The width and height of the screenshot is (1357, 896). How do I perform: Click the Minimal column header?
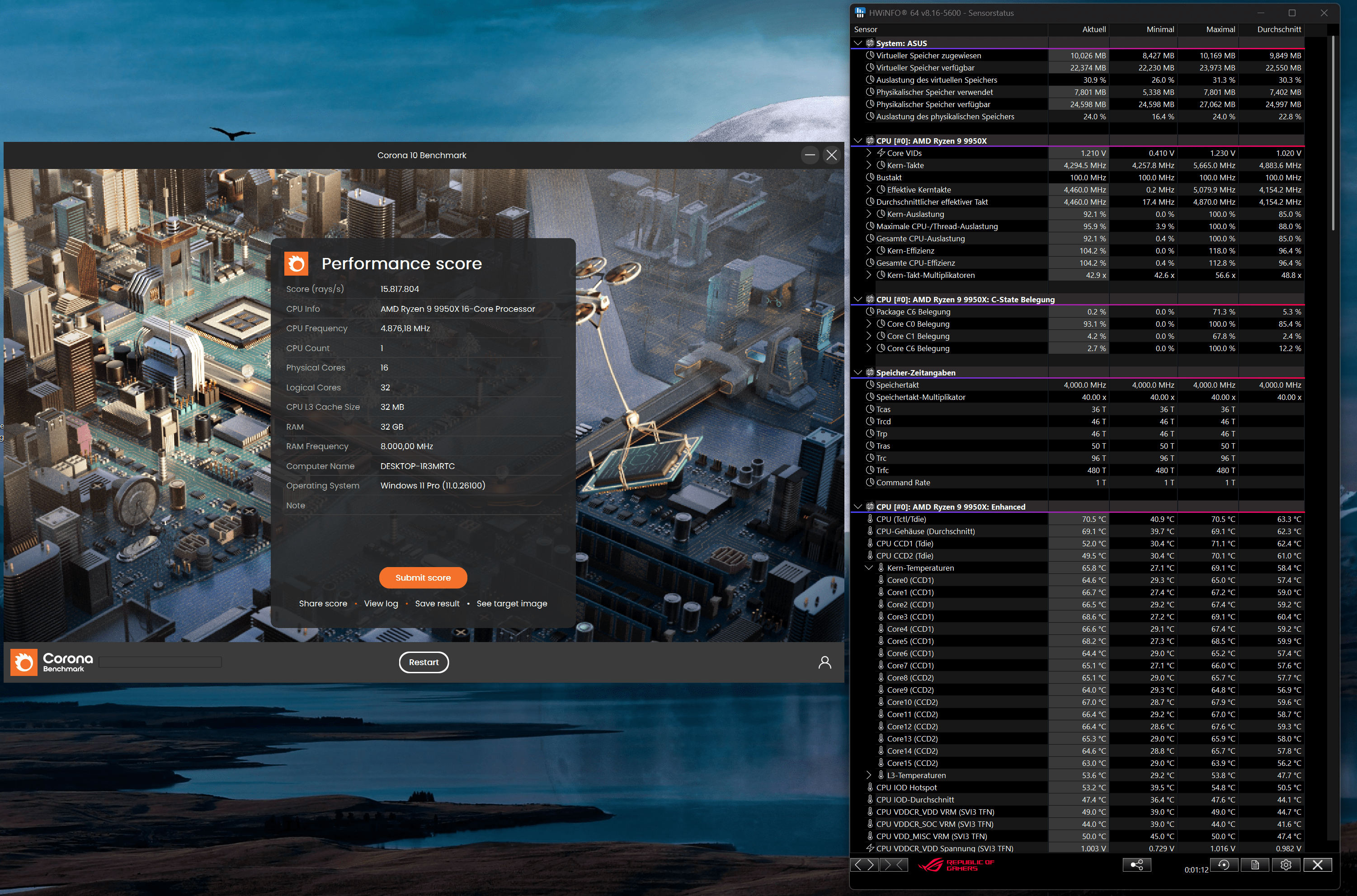tap(1144, 29)
